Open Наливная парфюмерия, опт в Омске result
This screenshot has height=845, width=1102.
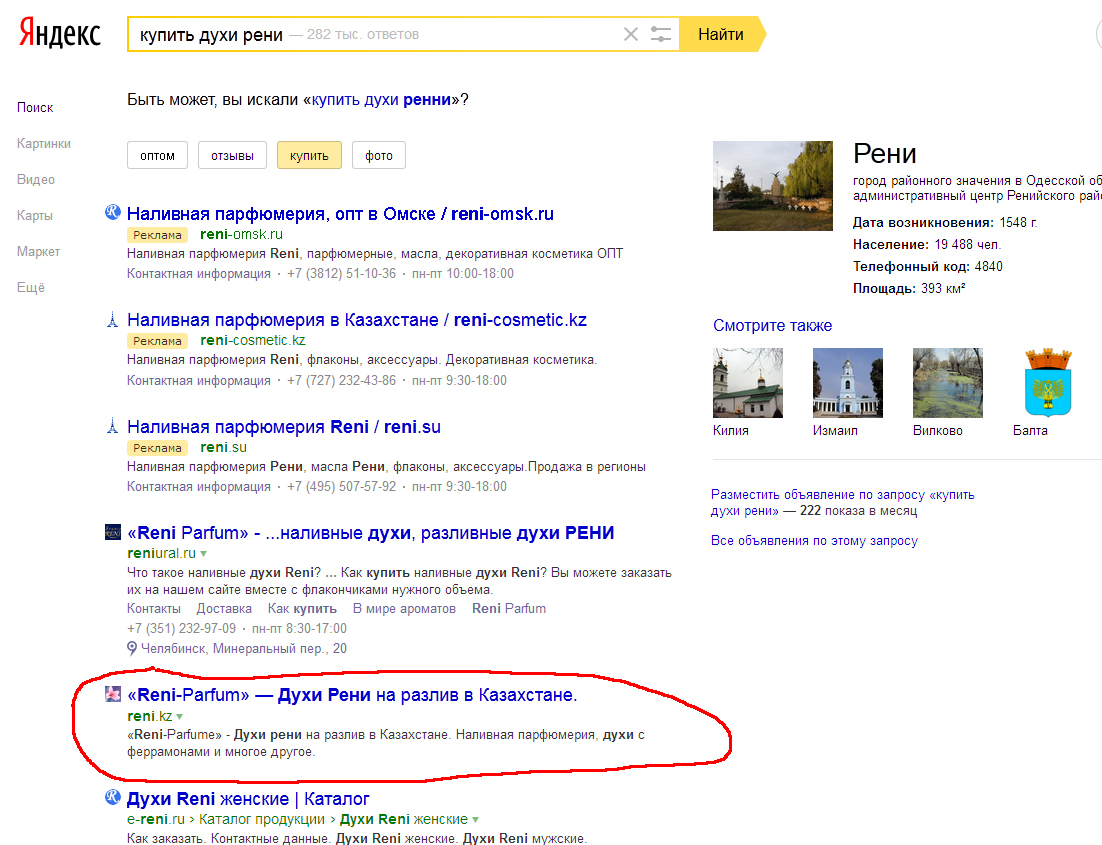340,214
